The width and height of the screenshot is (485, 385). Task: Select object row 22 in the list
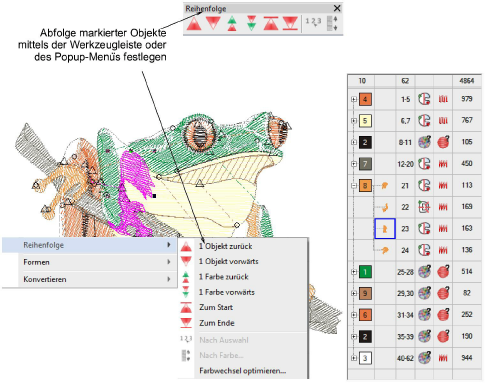[x=414, y=207]
